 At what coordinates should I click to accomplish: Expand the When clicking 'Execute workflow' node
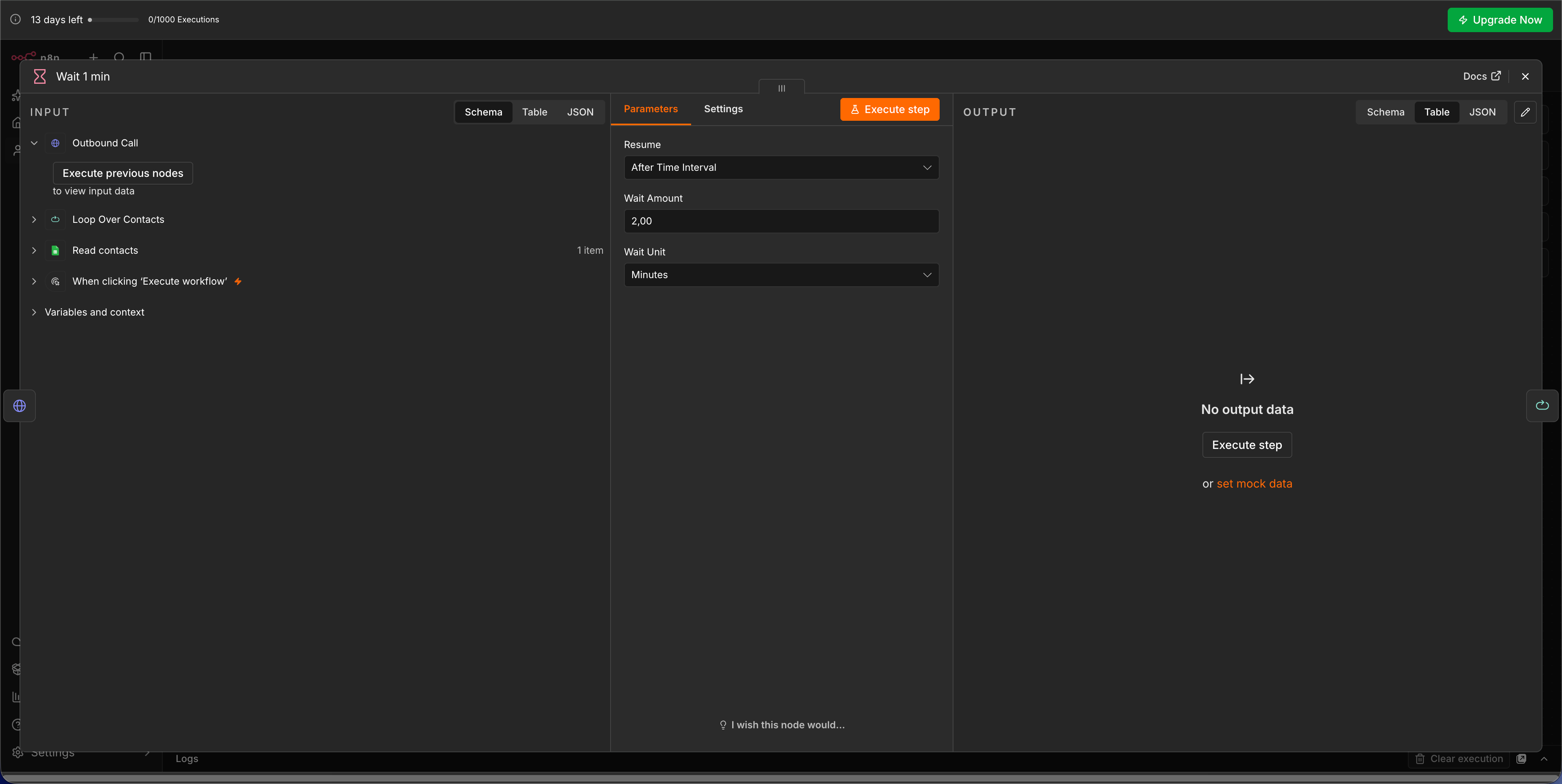point(34,281)
